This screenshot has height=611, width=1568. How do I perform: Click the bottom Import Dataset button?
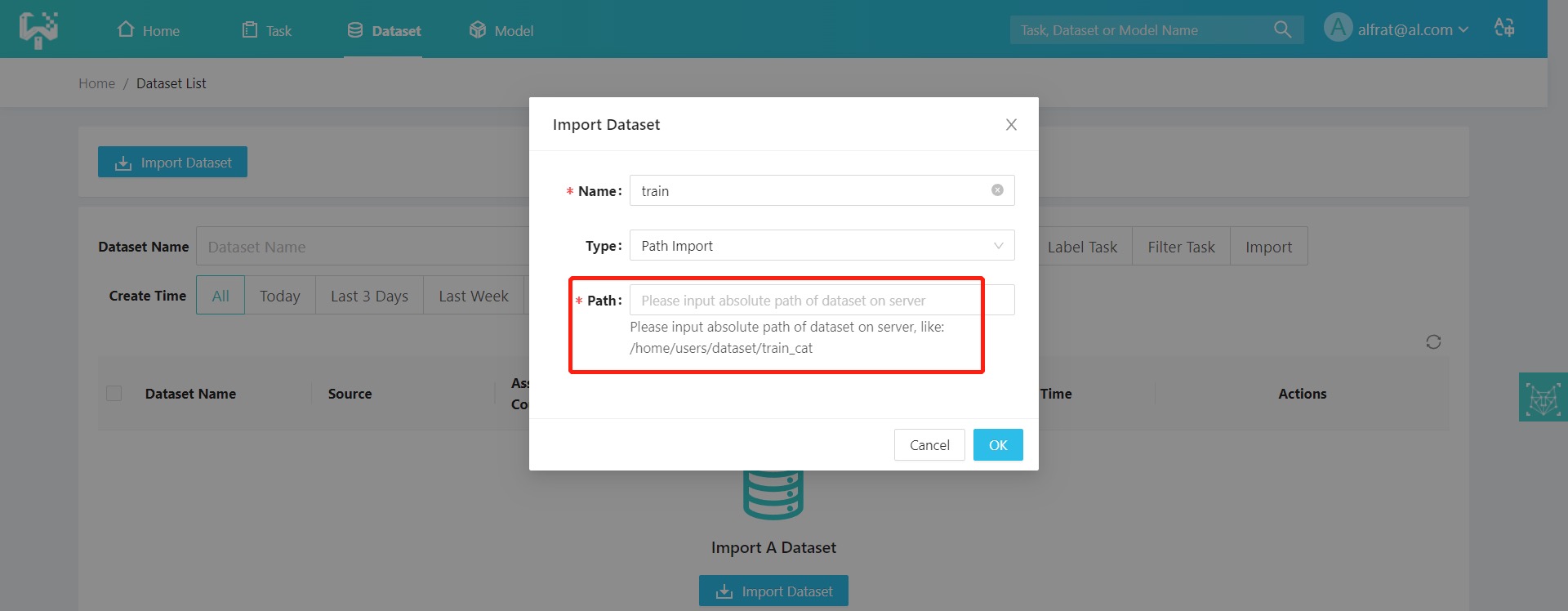(773, 591)
